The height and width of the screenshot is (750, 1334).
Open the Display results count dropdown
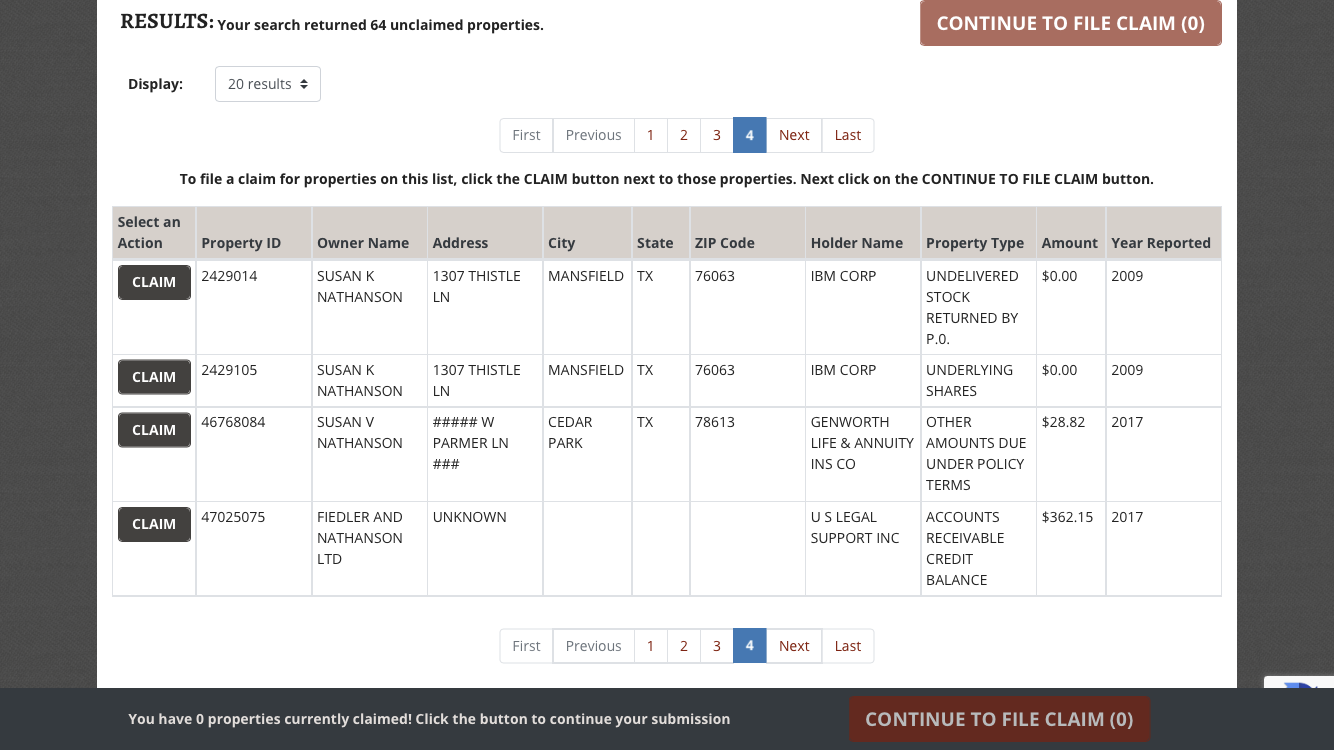click(x=268, y=84)
